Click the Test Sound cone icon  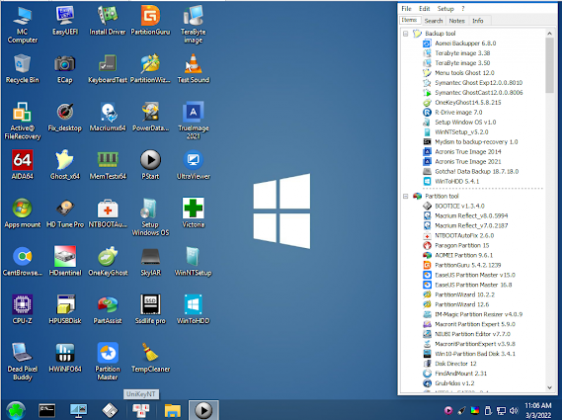(193, 68)
